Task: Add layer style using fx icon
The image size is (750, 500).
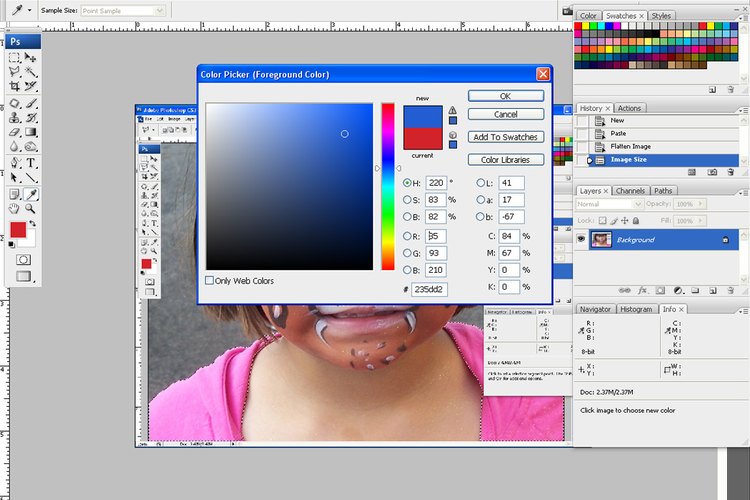Action: 642,290
